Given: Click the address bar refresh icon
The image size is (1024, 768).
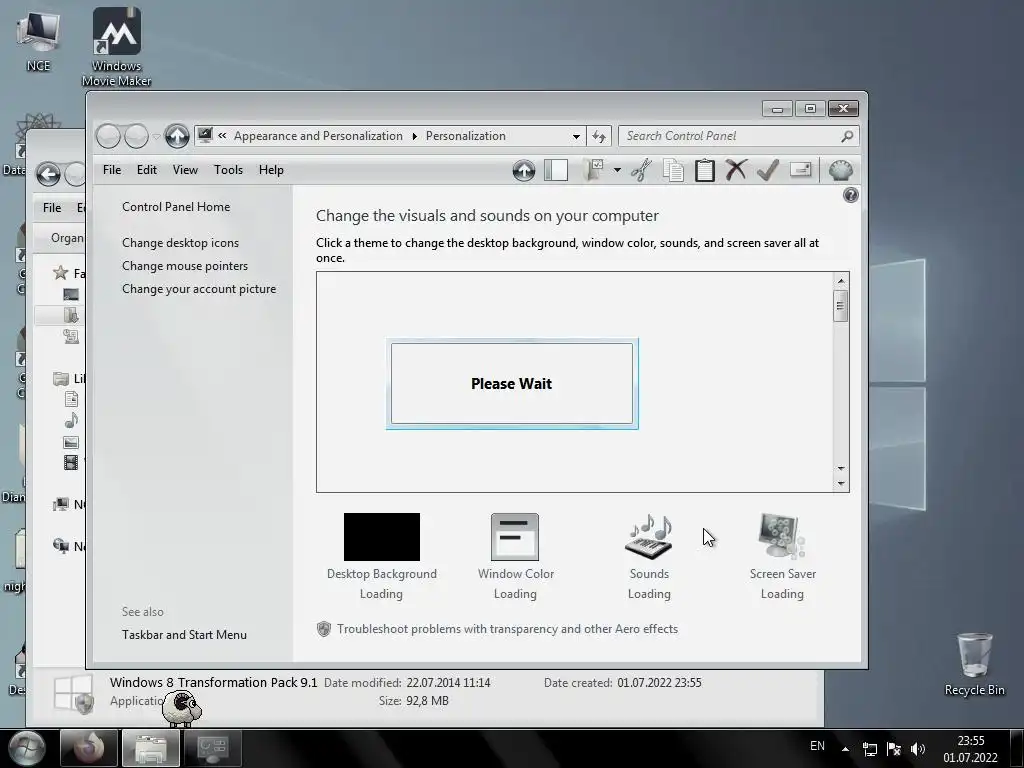Looking at the screenshot, I should coord(599,136).
